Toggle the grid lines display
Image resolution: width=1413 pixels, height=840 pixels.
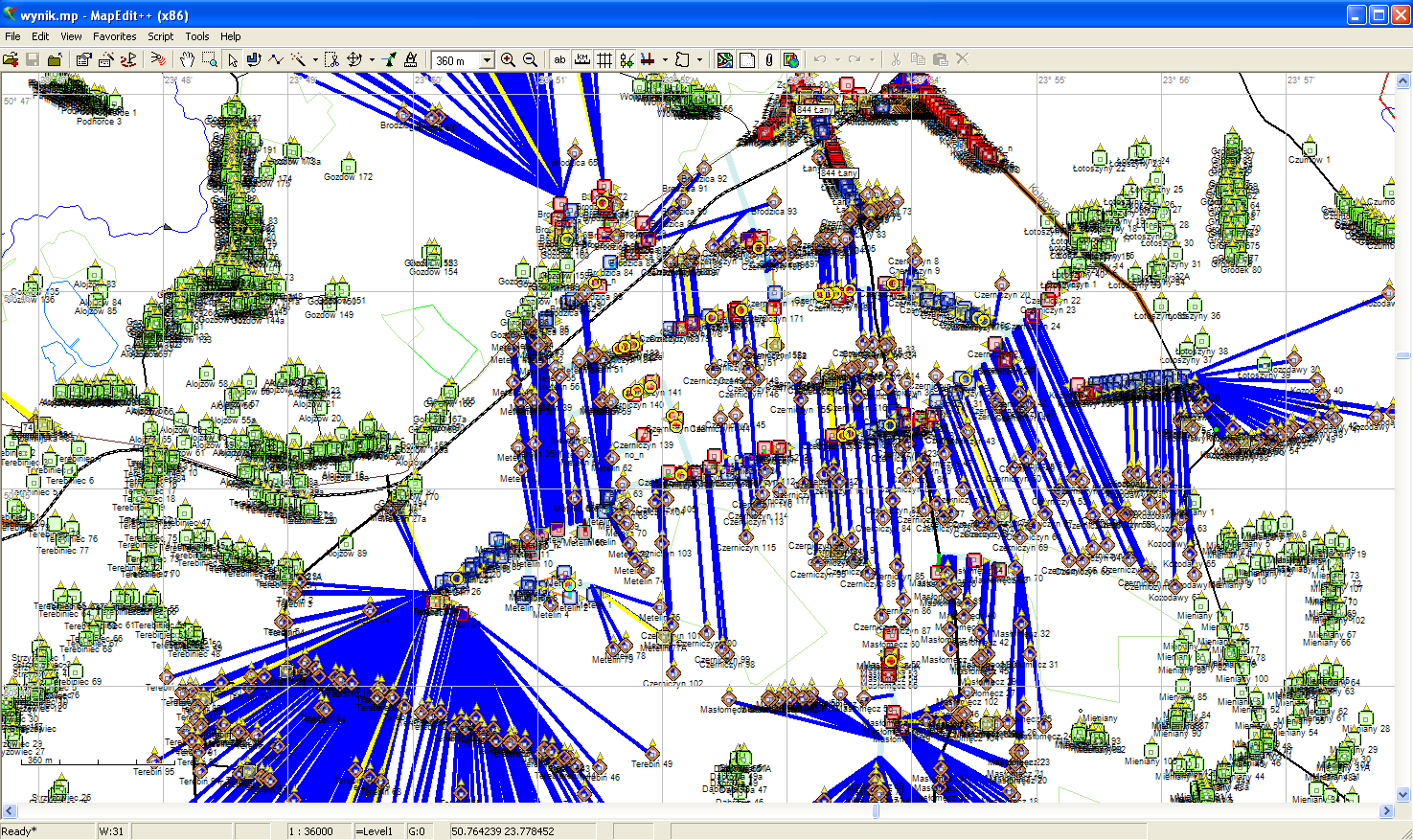pyautogui.click(x=604, y=59)
